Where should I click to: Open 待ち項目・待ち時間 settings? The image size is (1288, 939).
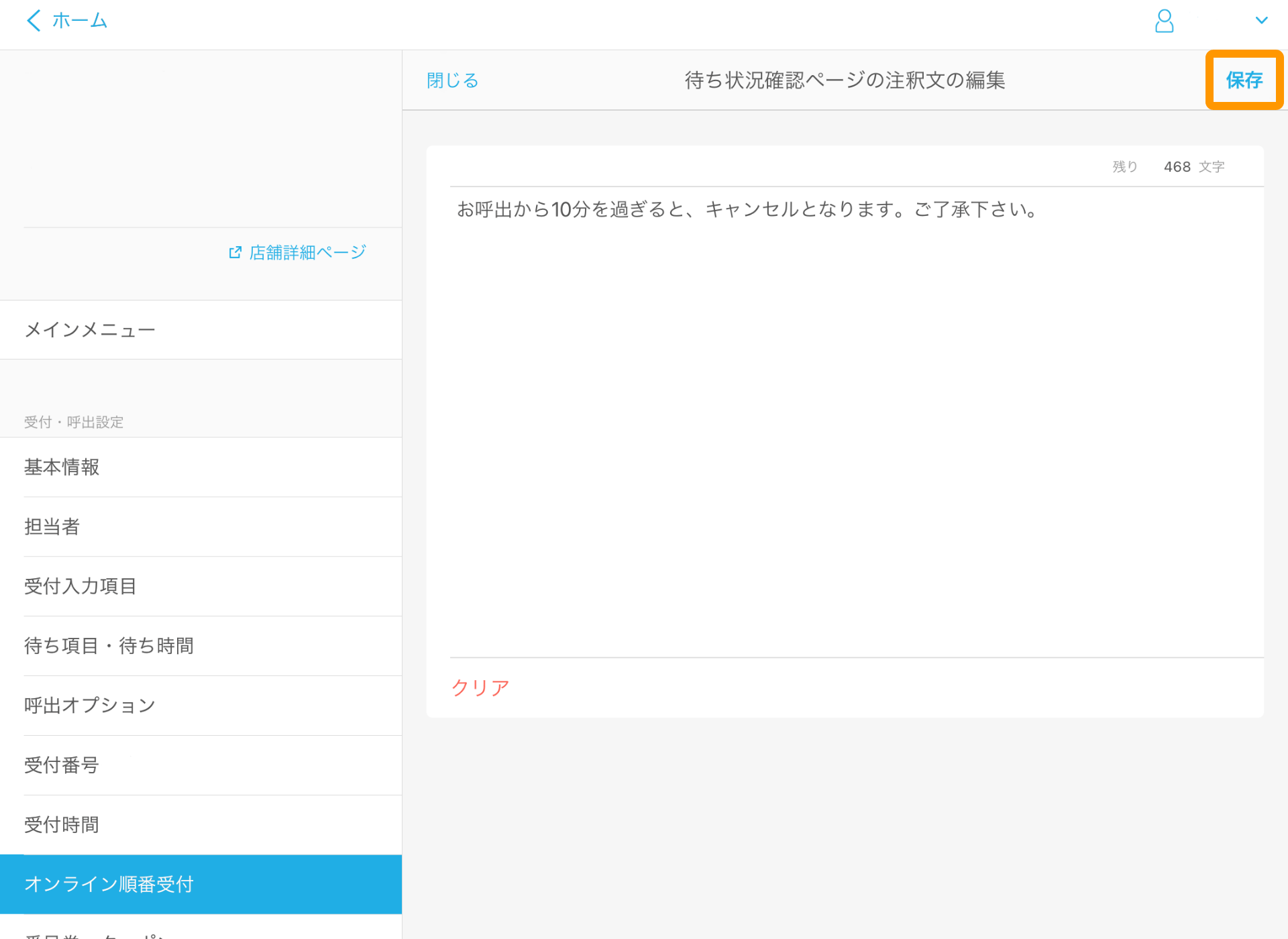109,646
